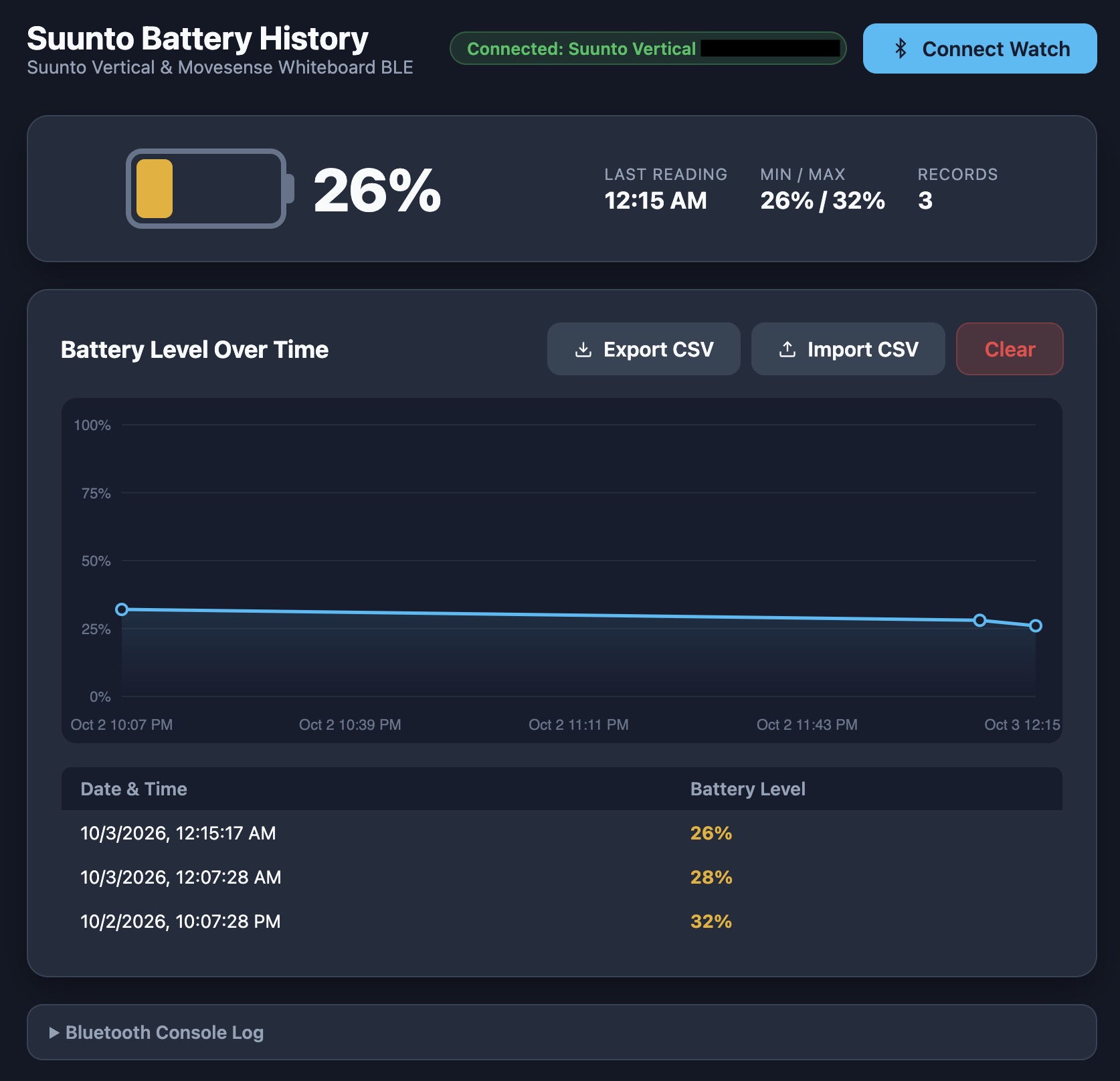The image size is (1120, 1081).
Task: Click the Connected: Suunto Vertical status badge
Action: coord(648,48)
